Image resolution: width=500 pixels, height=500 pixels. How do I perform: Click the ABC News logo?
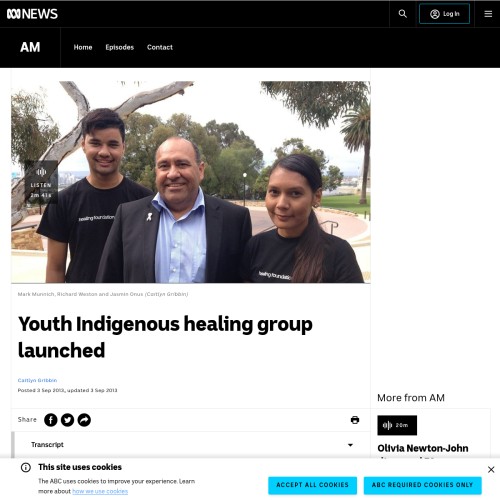pos(32,14)
